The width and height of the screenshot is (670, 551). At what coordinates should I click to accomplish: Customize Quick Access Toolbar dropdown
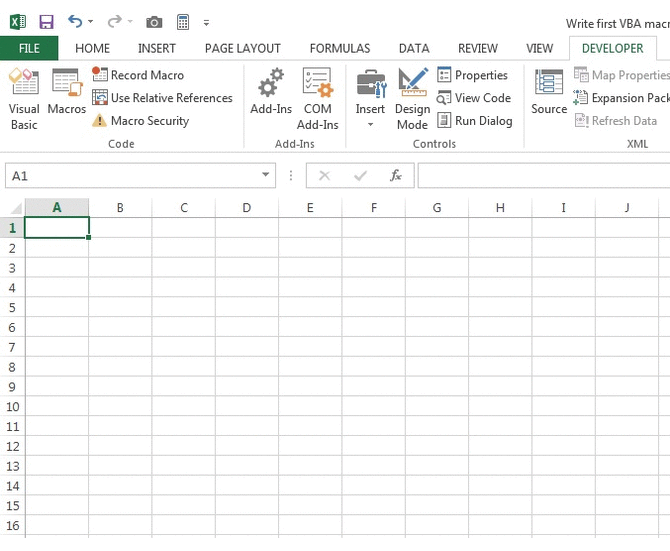tap(206, 23)
